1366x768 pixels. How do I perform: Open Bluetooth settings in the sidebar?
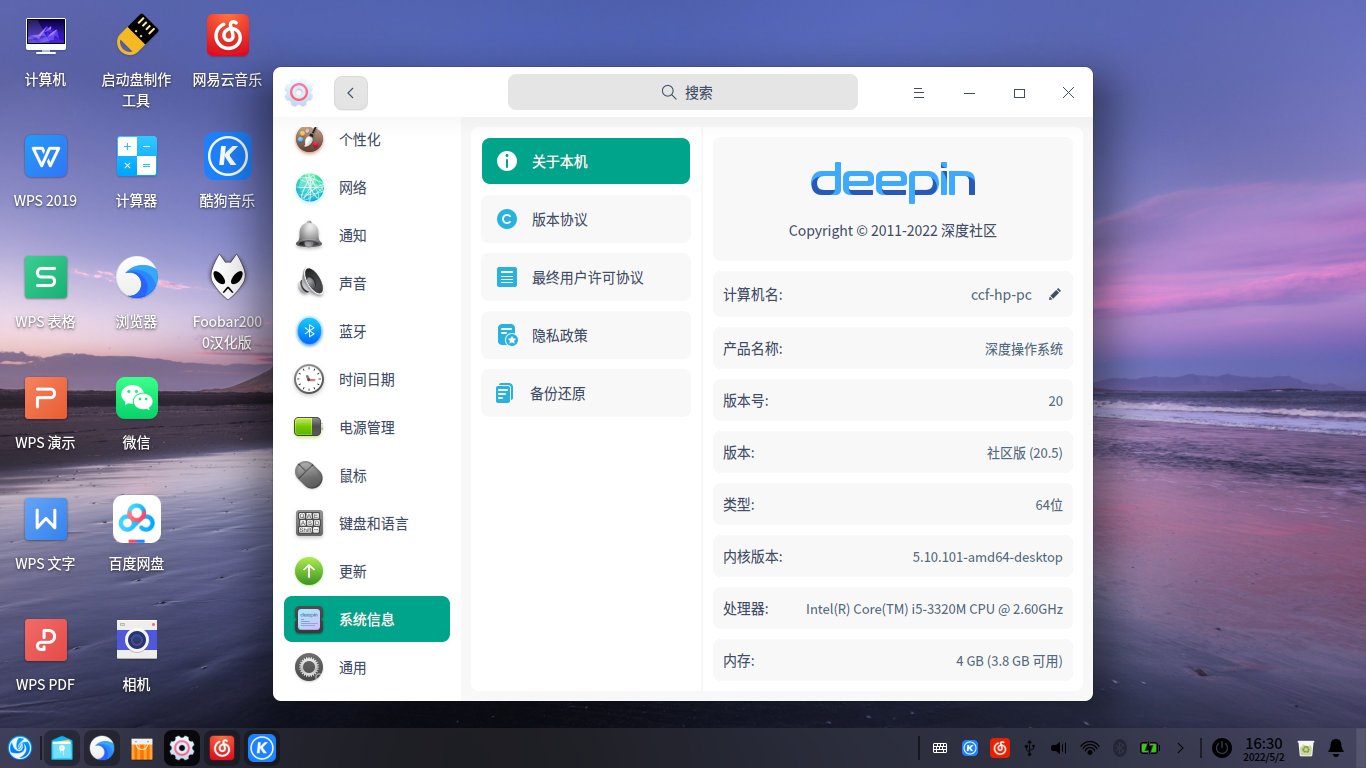[x=354, y=331]
